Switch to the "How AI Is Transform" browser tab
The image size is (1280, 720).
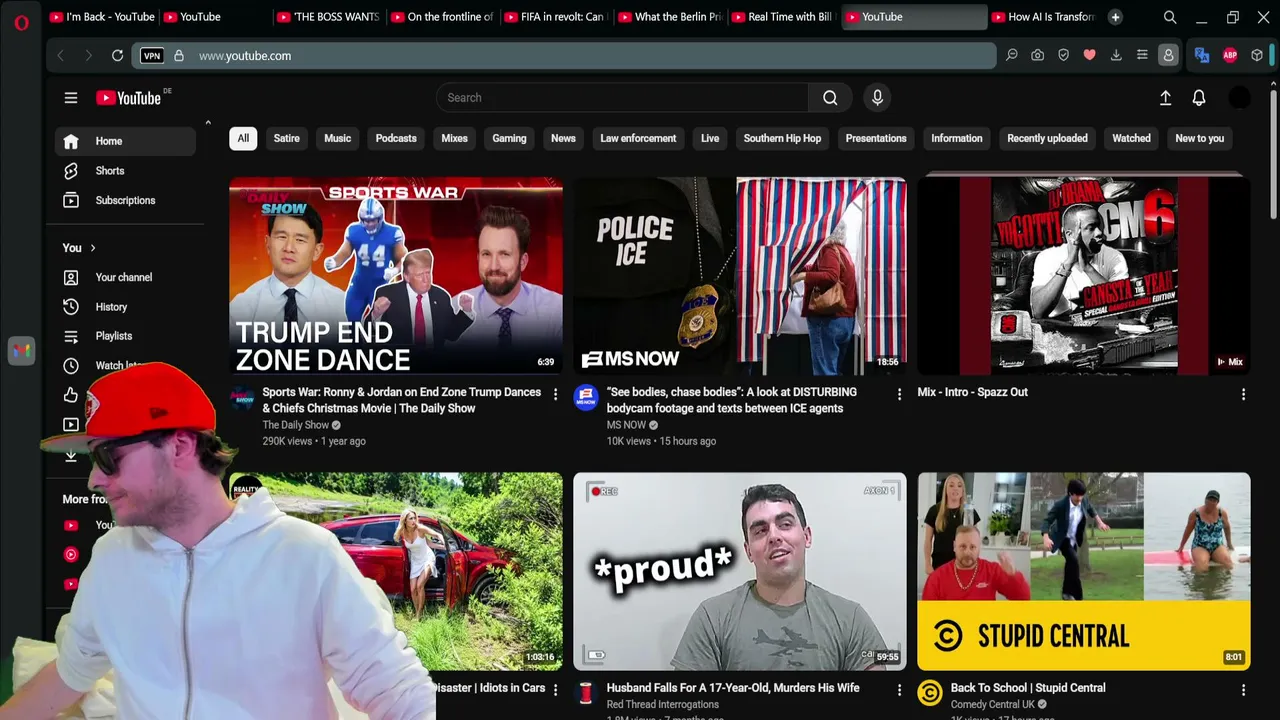click(x=1043, y=17)
